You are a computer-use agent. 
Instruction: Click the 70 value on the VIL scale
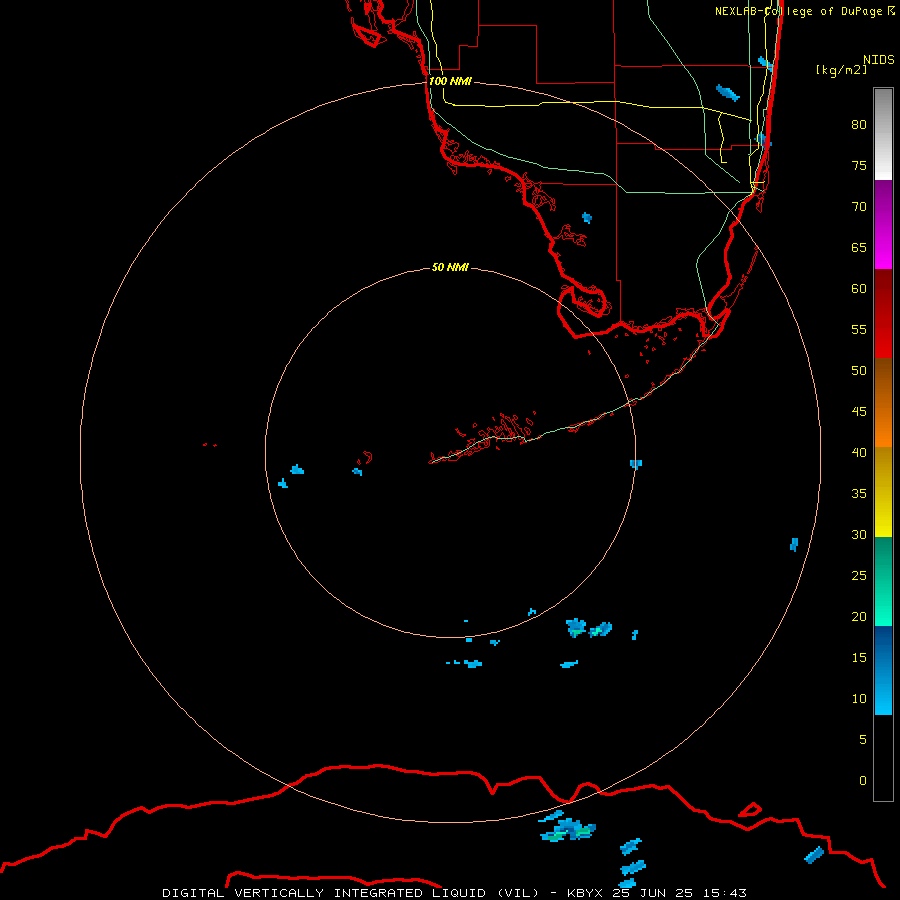click(859, 207)
